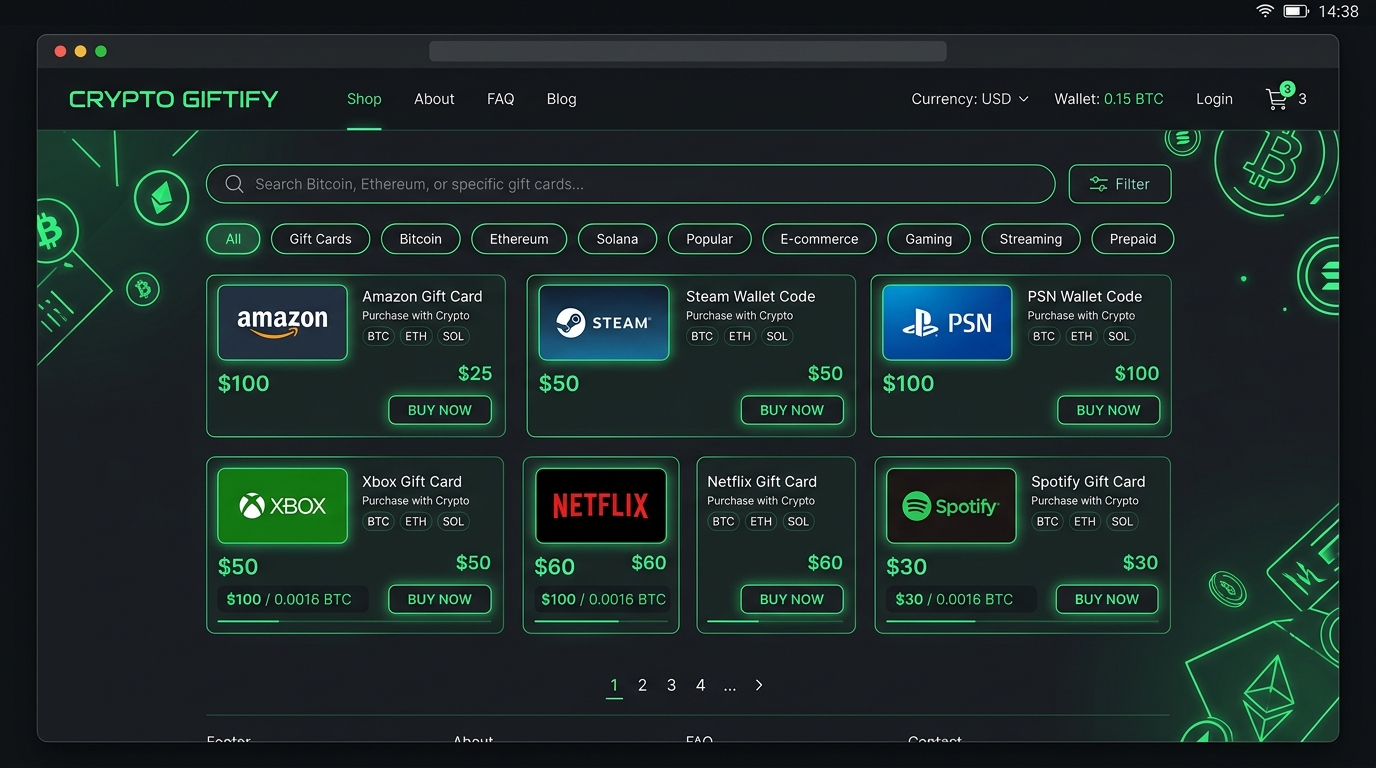Open the Xbox logo thumbnail
The height and width of the screenshot is (768, 1376).
point(282,506)
